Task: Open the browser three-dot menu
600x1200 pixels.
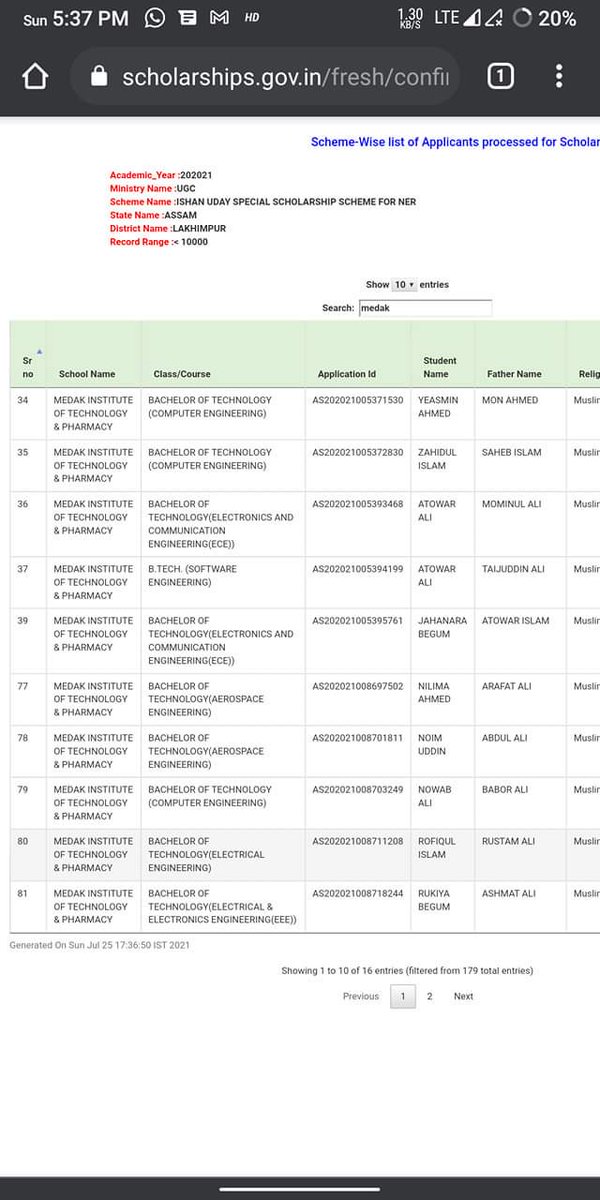Action: (x=559, y=76)
